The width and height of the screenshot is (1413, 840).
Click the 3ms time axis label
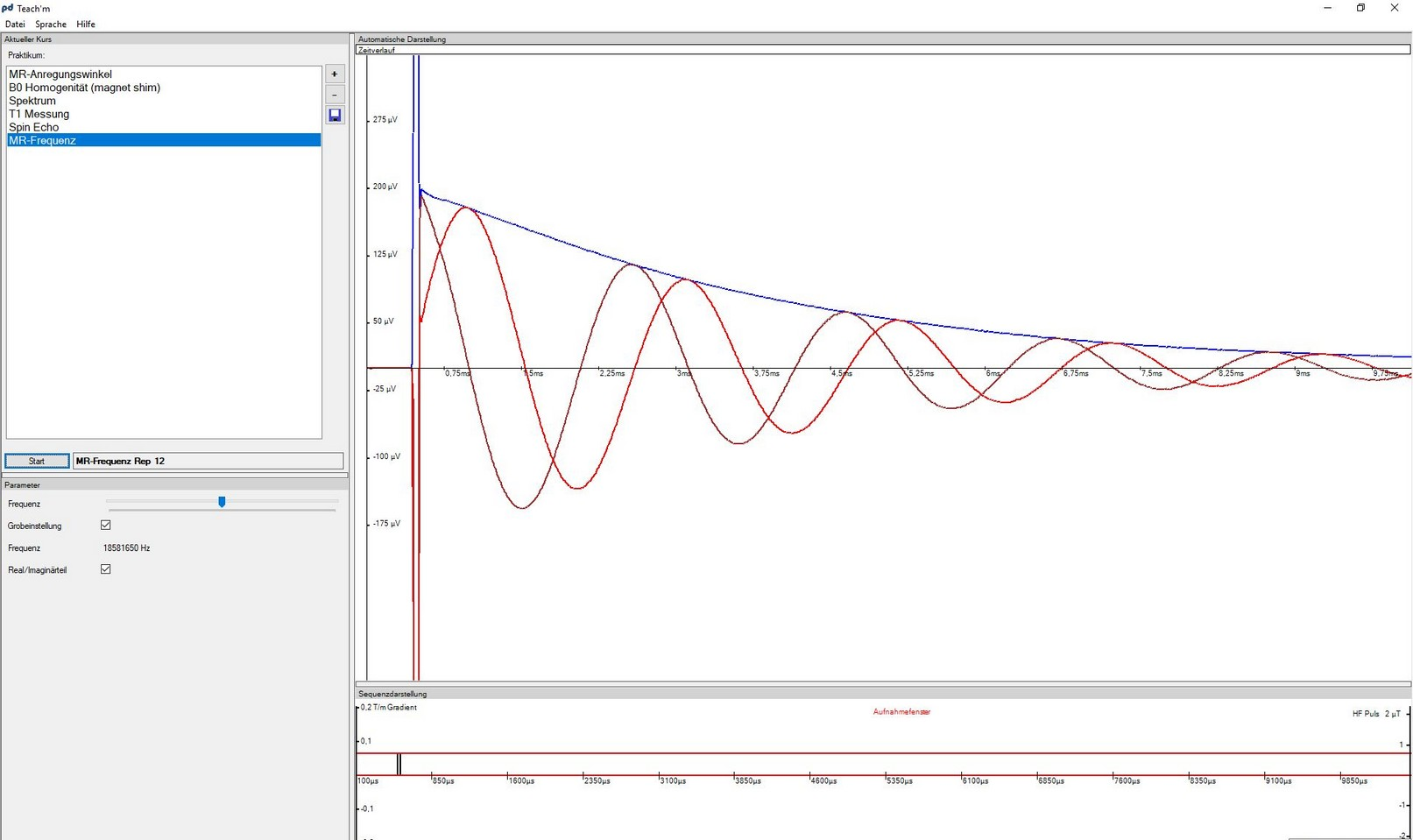684,373
